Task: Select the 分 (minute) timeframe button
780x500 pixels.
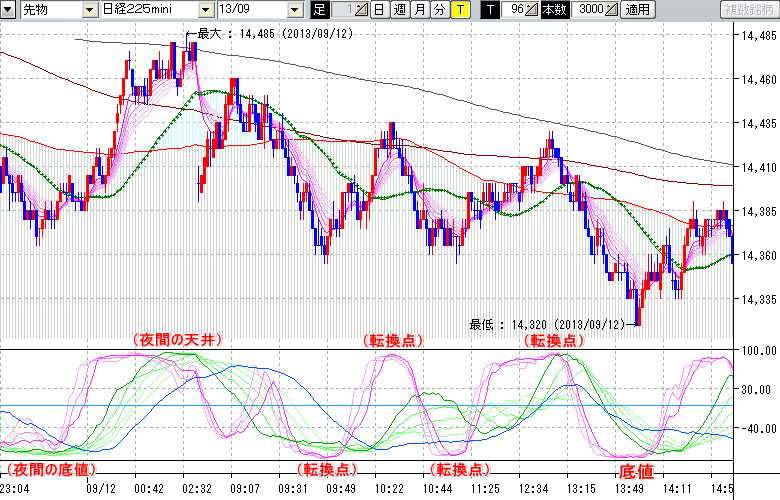Action: 439,10
